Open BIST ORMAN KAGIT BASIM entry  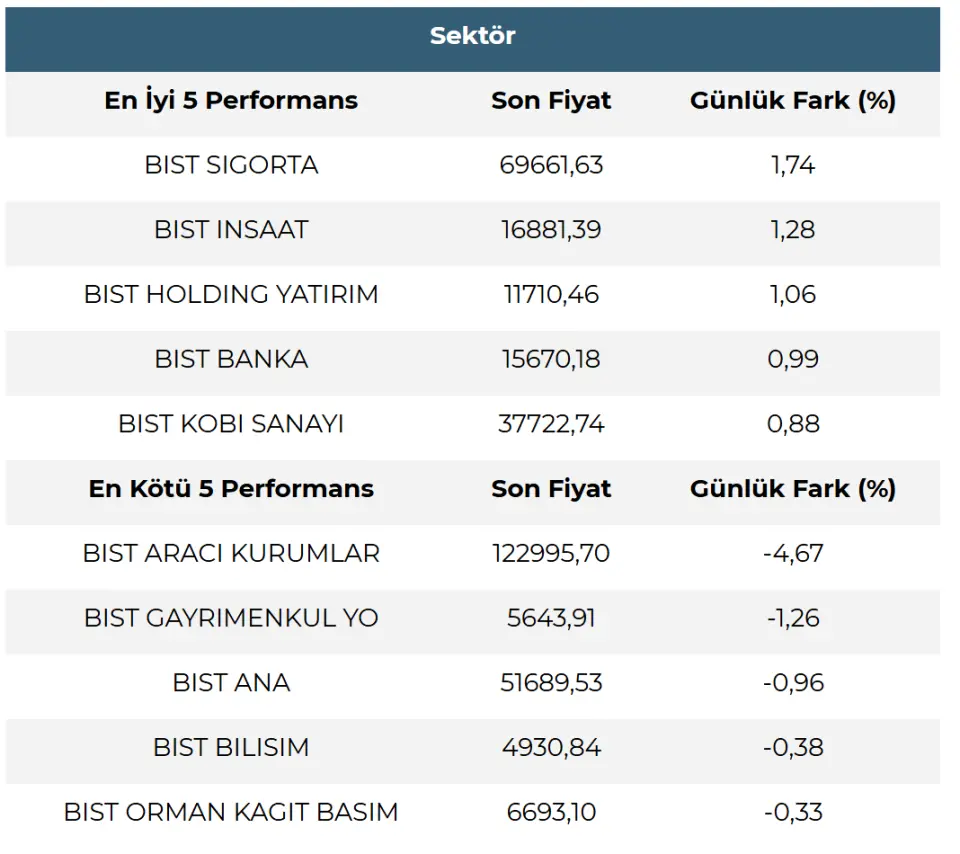coord(231,812)
